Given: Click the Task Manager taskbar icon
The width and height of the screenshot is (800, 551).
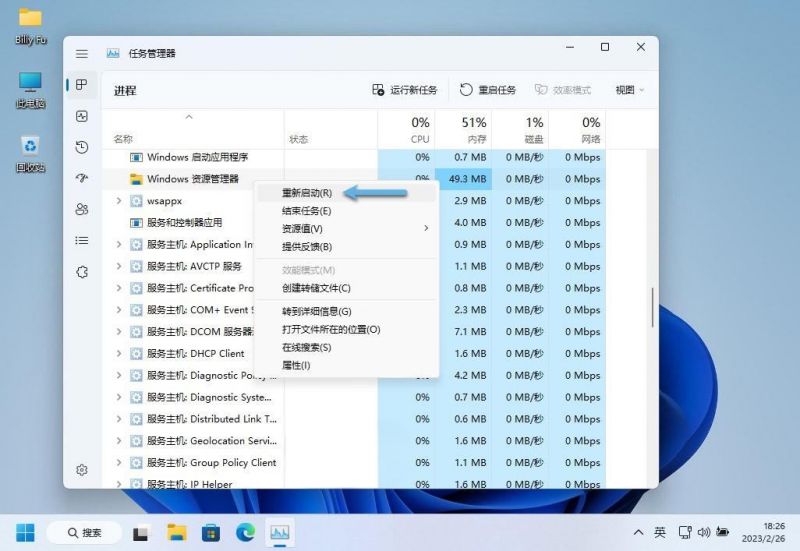Looking at the screenshot, I should 280,533.
